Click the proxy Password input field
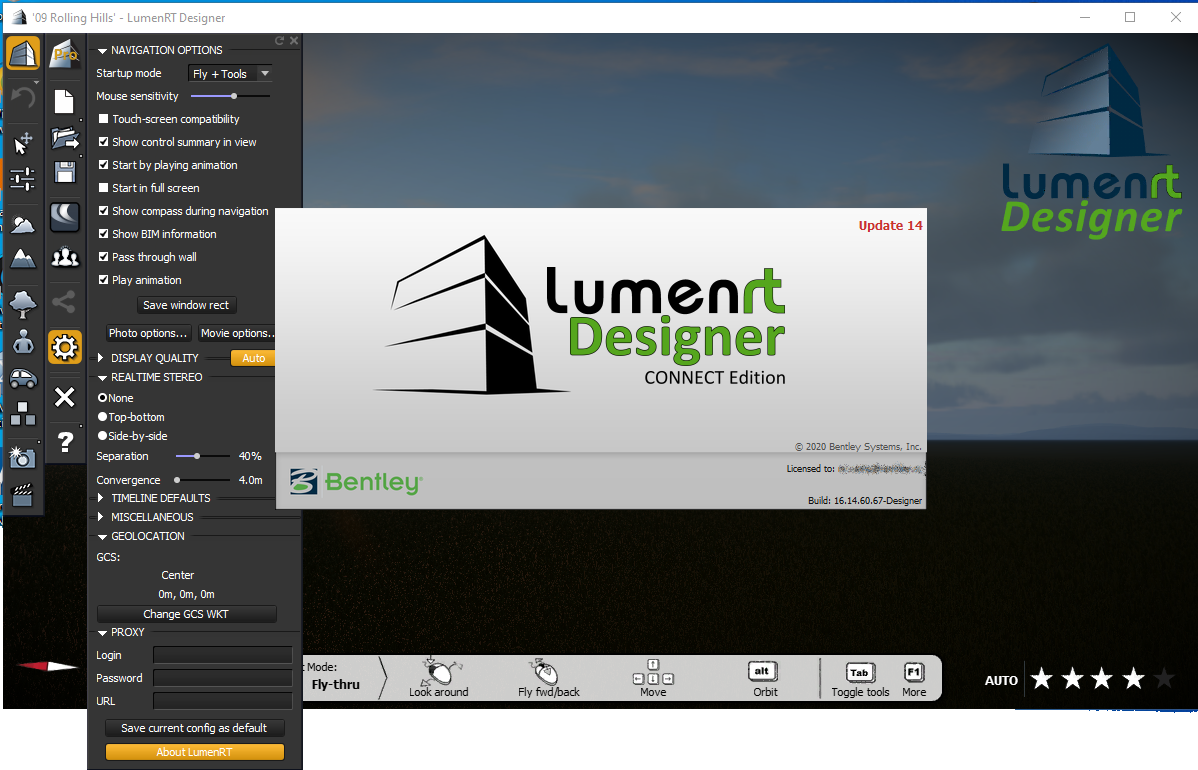1198x770 pixels. click(x=222, y=678)
